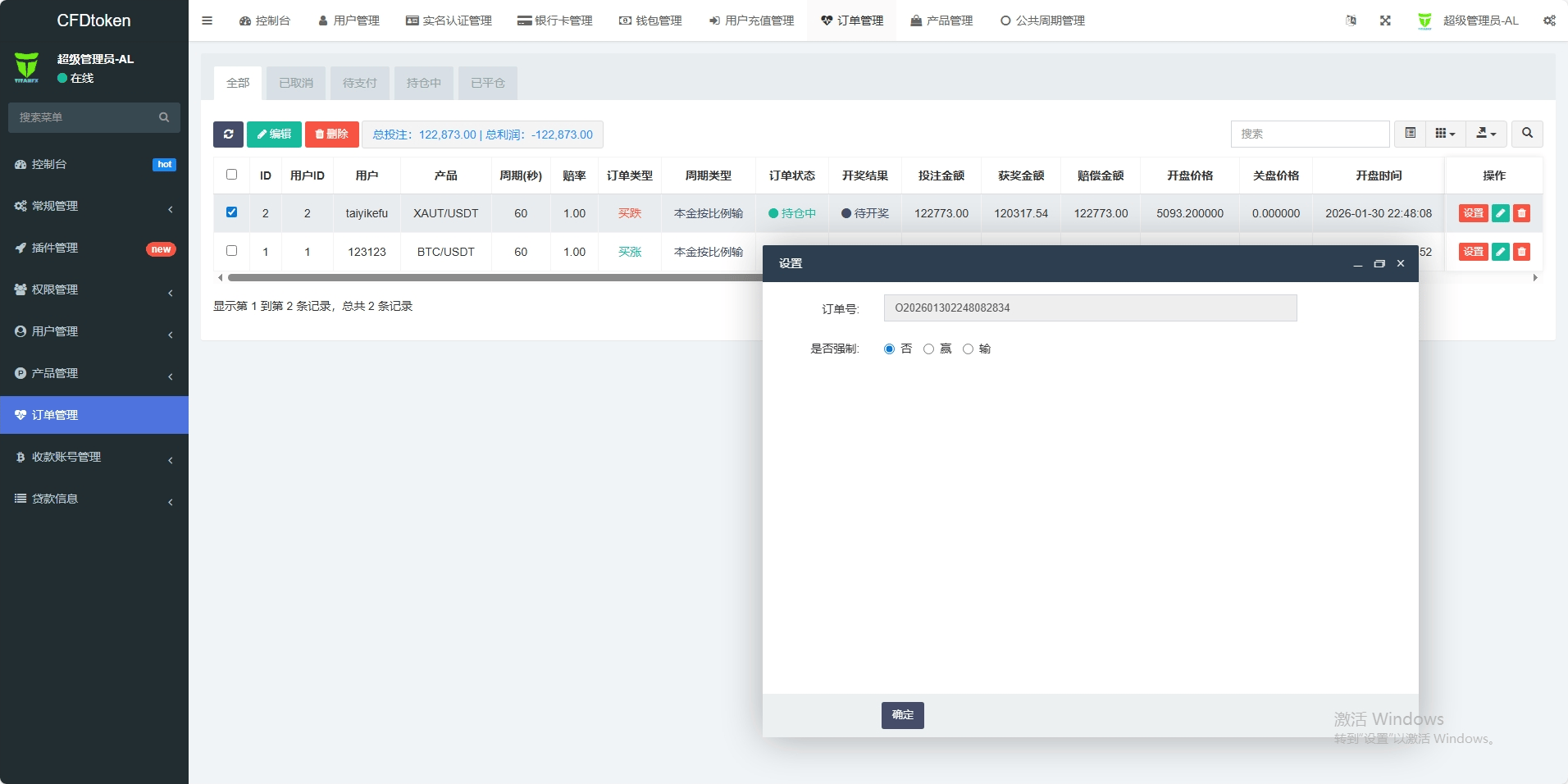Click red trash icon for row 123123

tap(1521, 252)
